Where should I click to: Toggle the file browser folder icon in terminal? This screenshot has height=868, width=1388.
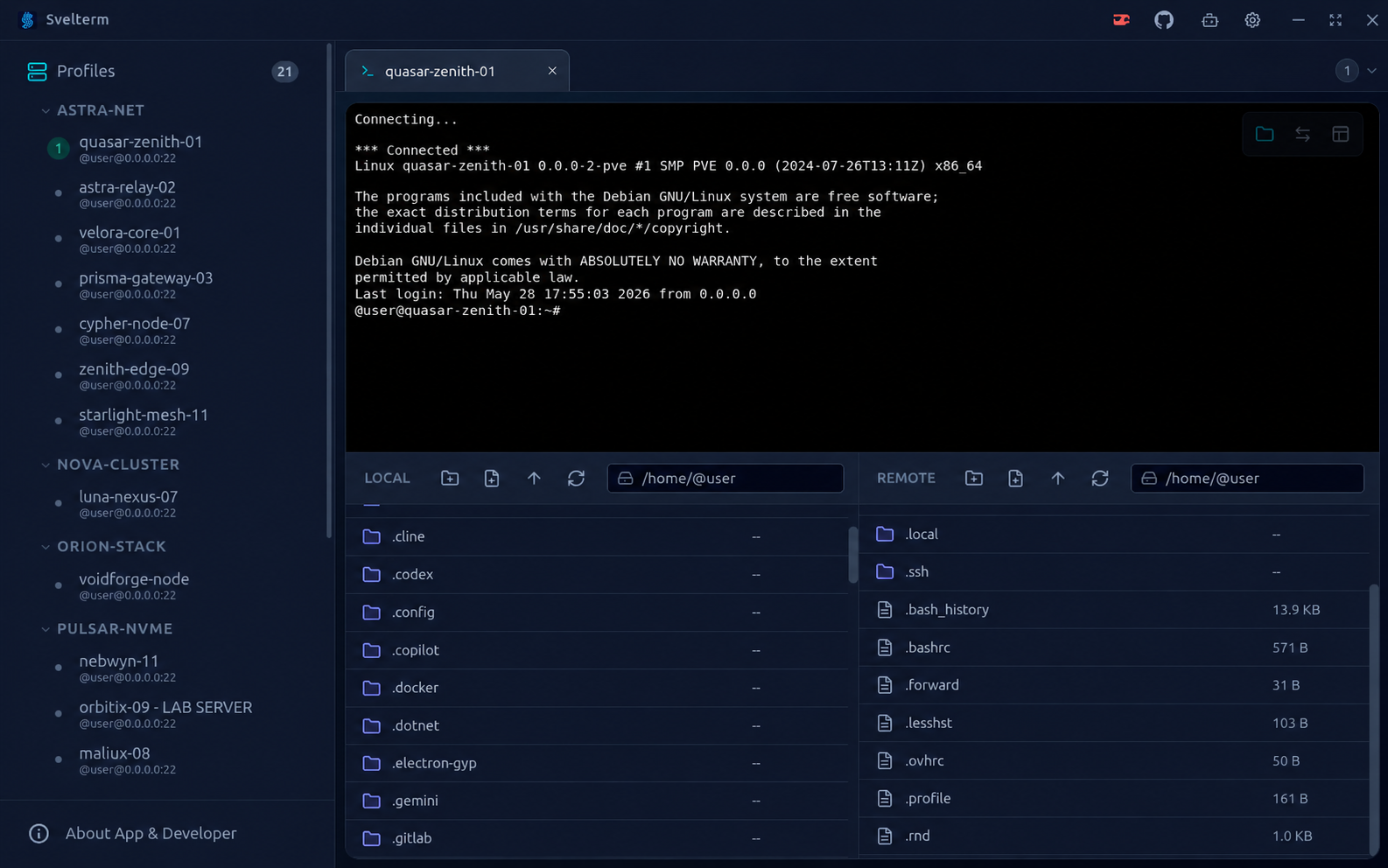tap(1265, 134)
